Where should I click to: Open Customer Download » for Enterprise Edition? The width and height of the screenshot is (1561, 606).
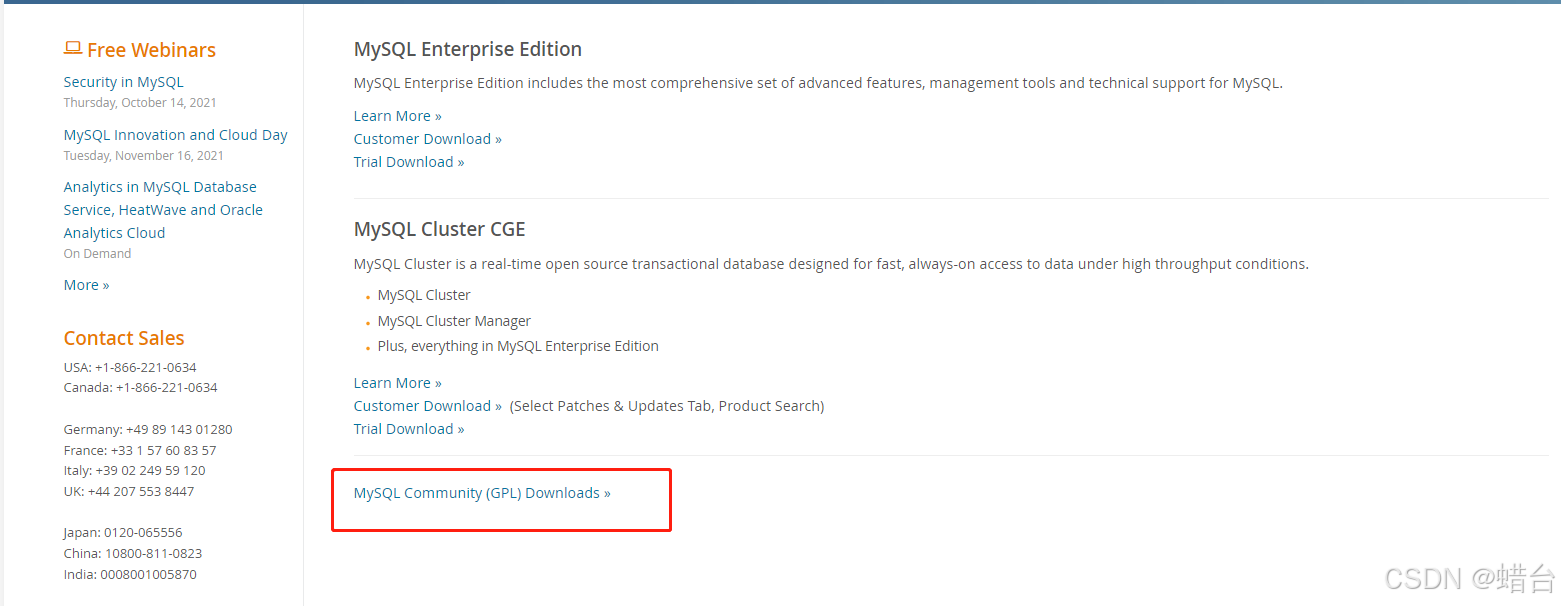click(427, 139)
